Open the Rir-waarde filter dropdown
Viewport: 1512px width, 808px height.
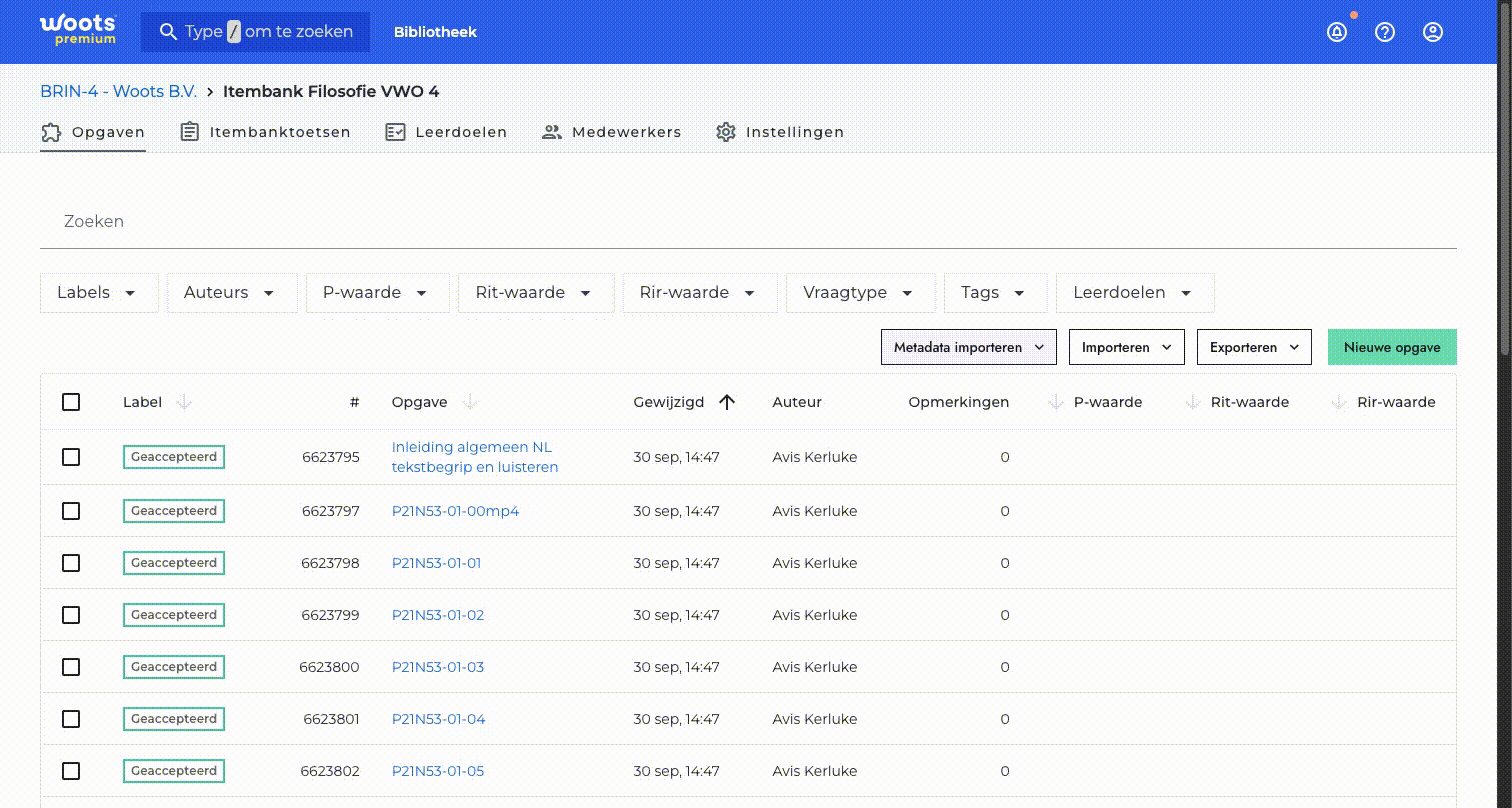tap(700, 293)
